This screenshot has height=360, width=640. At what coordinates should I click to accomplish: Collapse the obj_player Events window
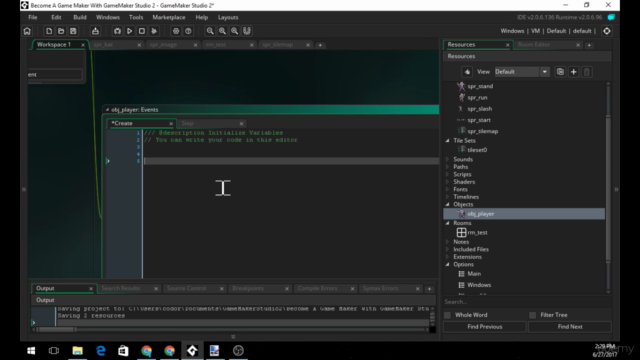click(107, 109)
